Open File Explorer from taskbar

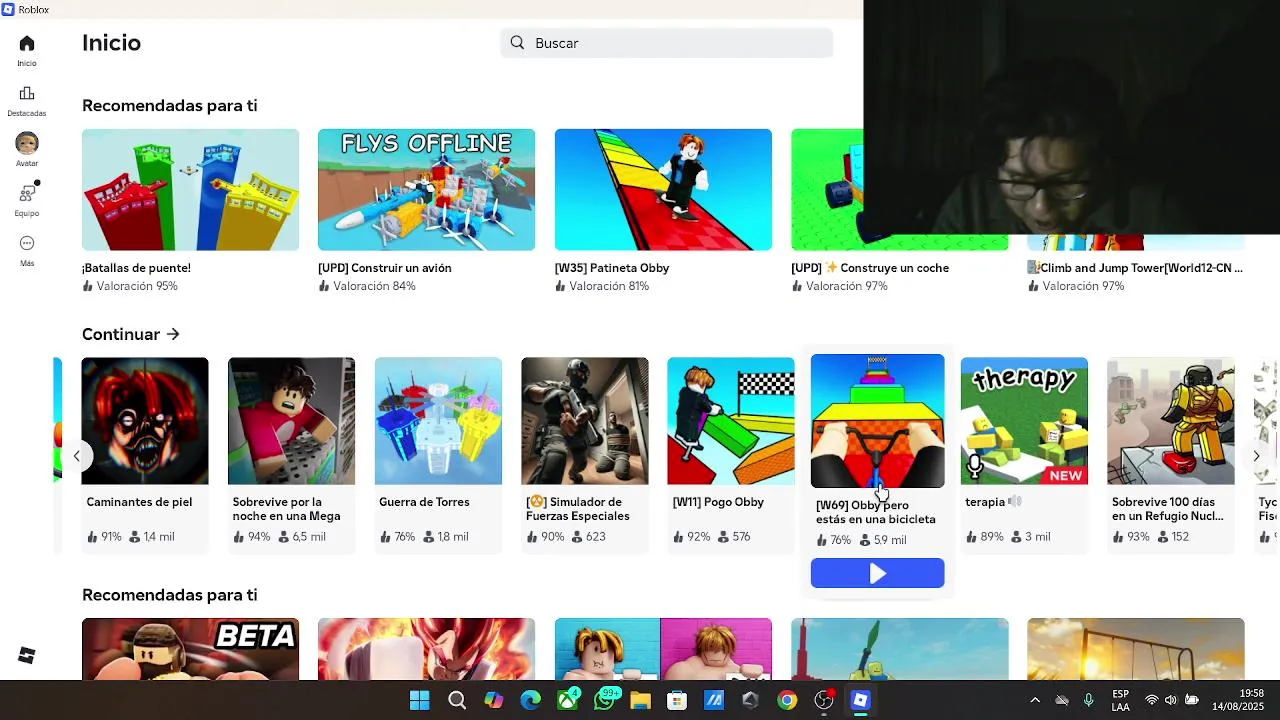pyautogui.click(x=640, y=700)
